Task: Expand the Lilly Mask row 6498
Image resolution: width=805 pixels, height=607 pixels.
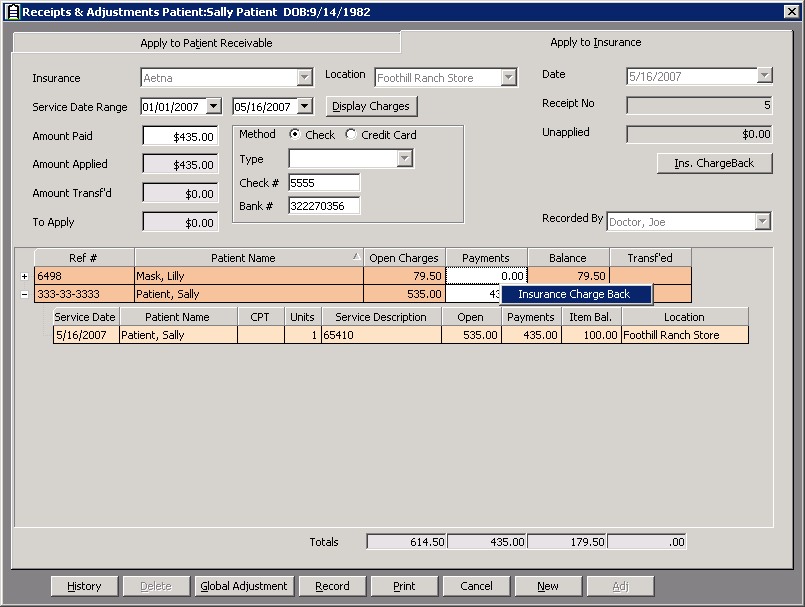Action: (24, 276)
